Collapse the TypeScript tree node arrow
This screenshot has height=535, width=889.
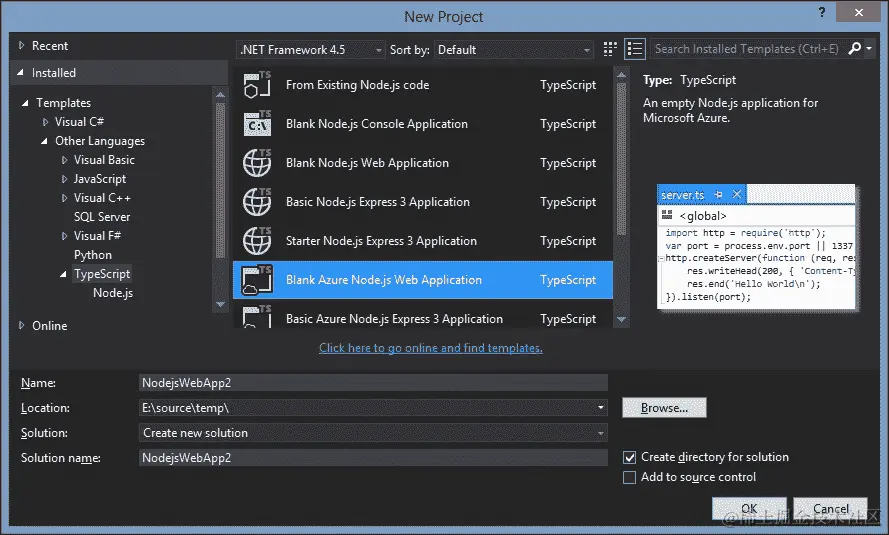click(63, 274)
